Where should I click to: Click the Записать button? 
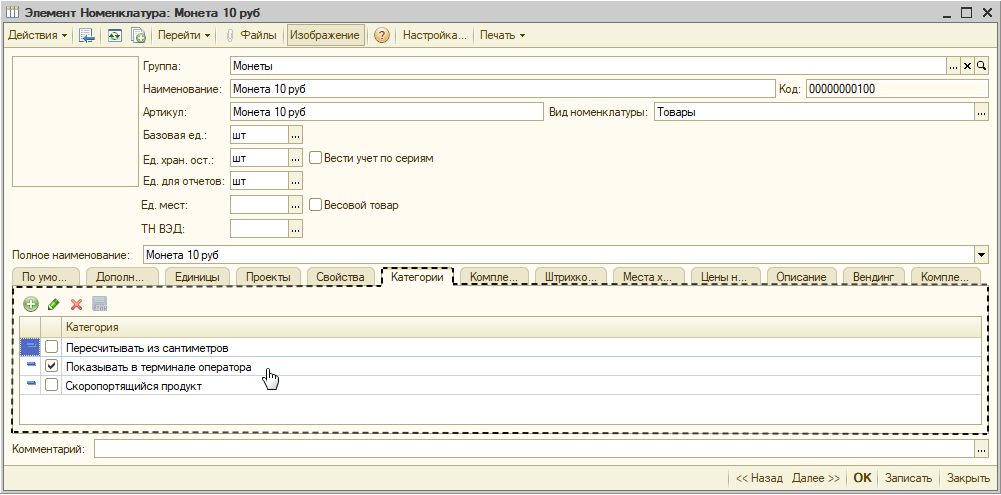tap(908, 478)
